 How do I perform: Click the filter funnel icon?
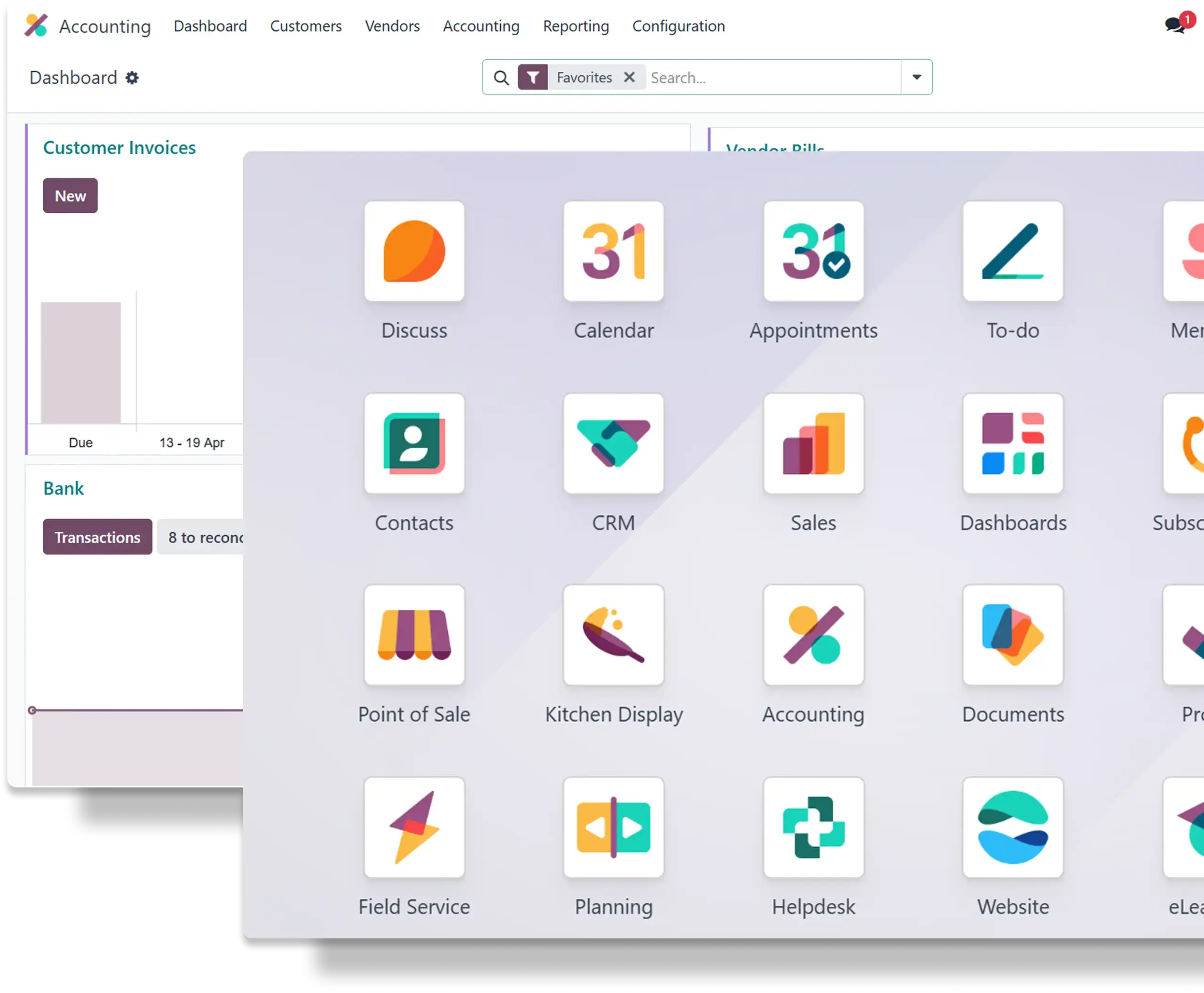pyautogui.click(x=532, y=77)
